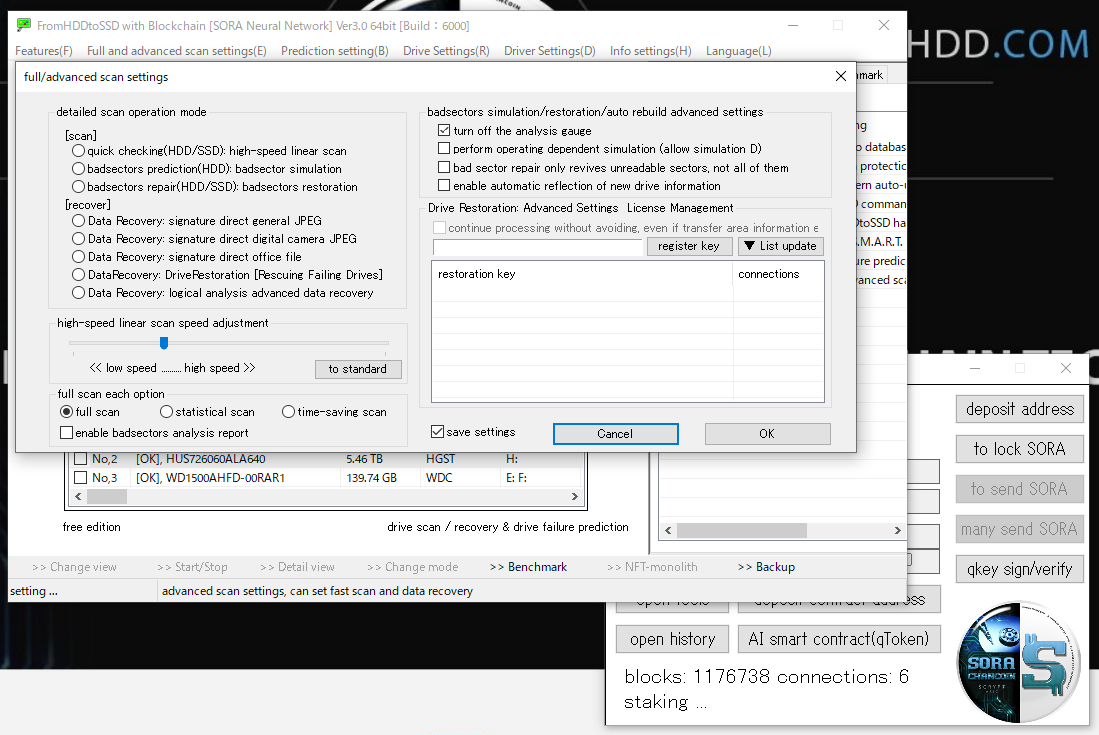
Task: Open the Prediction setting(B) menu
Action: pos(334,51)
